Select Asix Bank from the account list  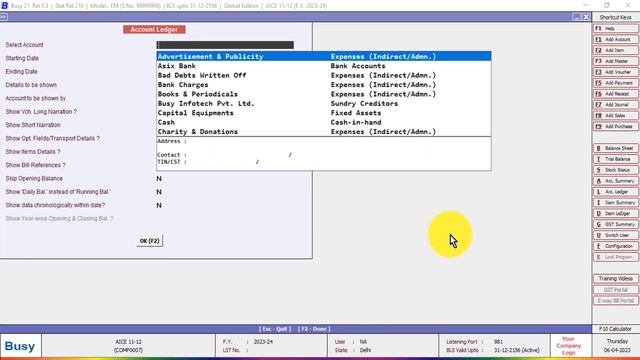pyautogui.click(x=324, y=66)
